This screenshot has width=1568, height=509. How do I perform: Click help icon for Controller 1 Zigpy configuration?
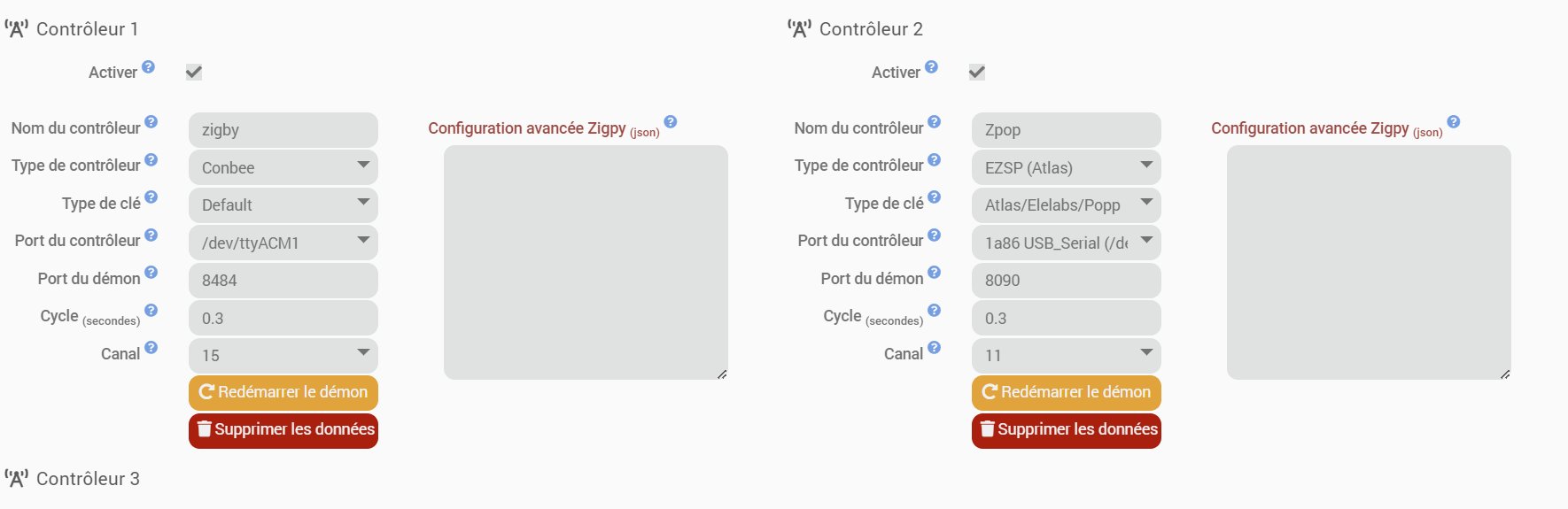[x=671, y=122]
